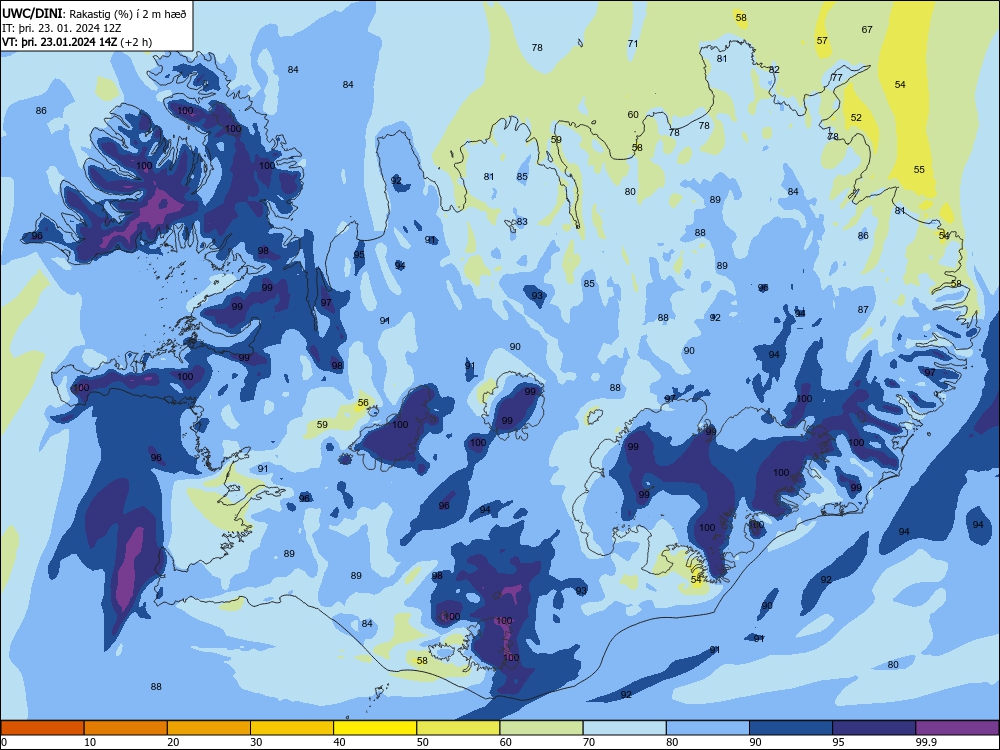Click the title 'UWC/DINI: Rakastig (%) í 2 m hæð'
Image resolution: width=1000 pixels, height=750 pixels.
(94, 13)
